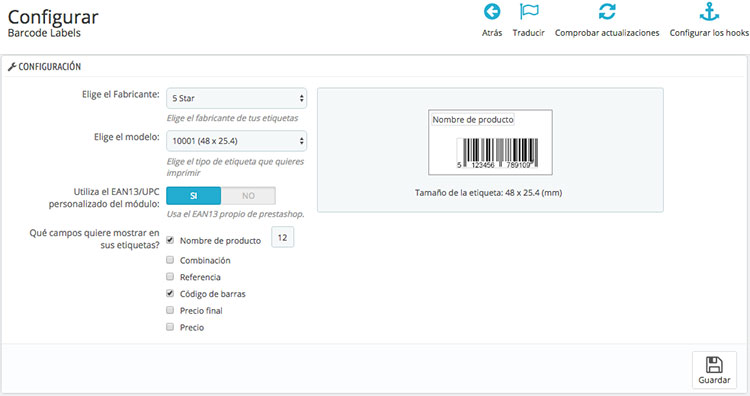Click the Guardar floppy disk icon
Viewport: 750px width, 396px height.
click(x=714, y=365)
